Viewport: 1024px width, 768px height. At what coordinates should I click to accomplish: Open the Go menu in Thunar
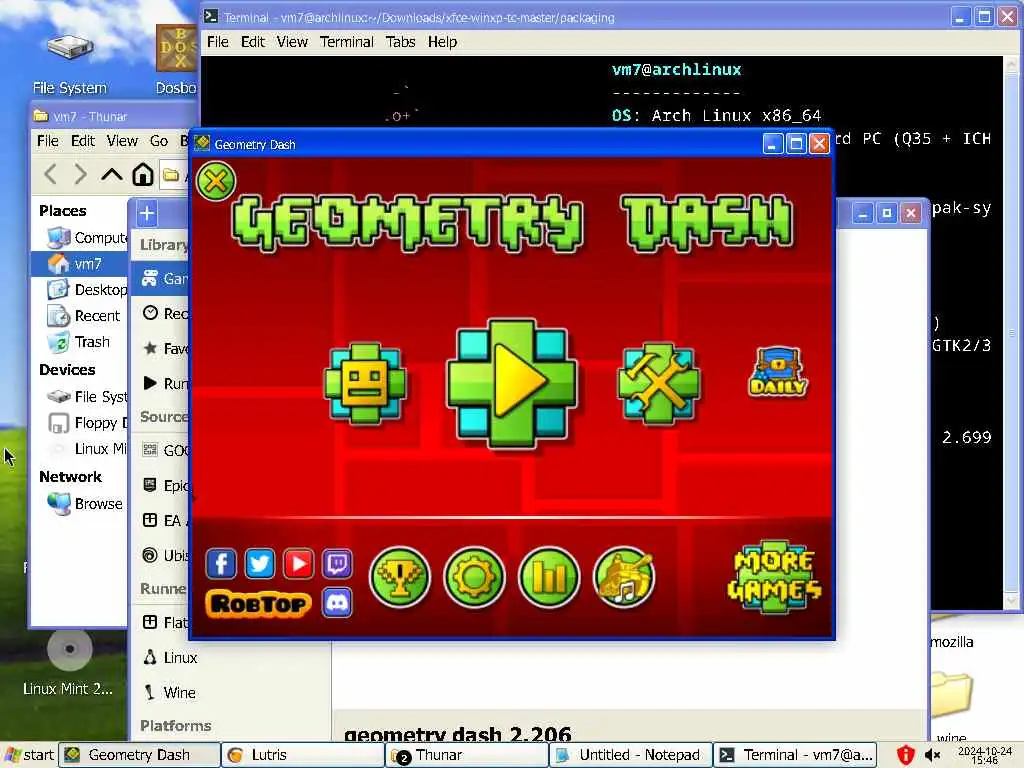(159, 141)
